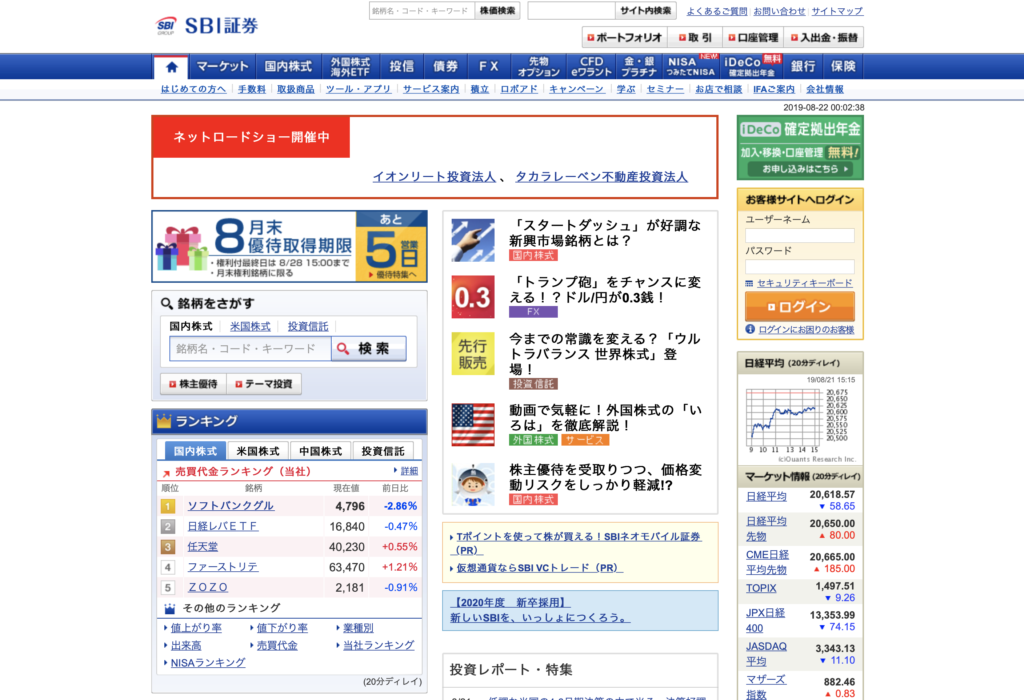This screenshot has height=700, width=1024.
Task: Open the よくあるご質問 link
Action: (717, 11)
